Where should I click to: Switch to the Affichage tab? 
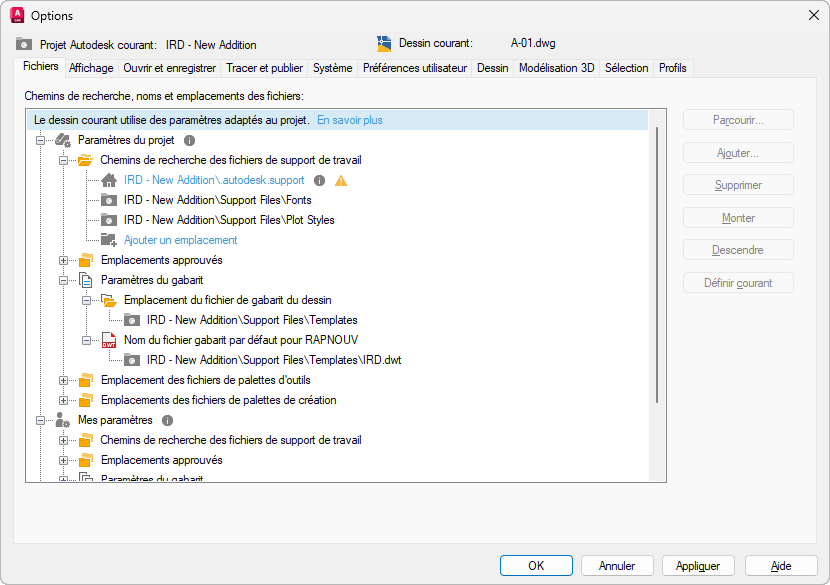coord(91,68)
